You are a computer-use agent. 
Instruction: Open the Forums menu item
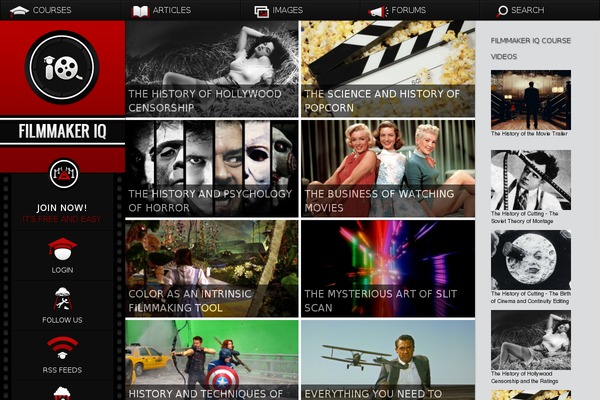(x=408, y=10)
